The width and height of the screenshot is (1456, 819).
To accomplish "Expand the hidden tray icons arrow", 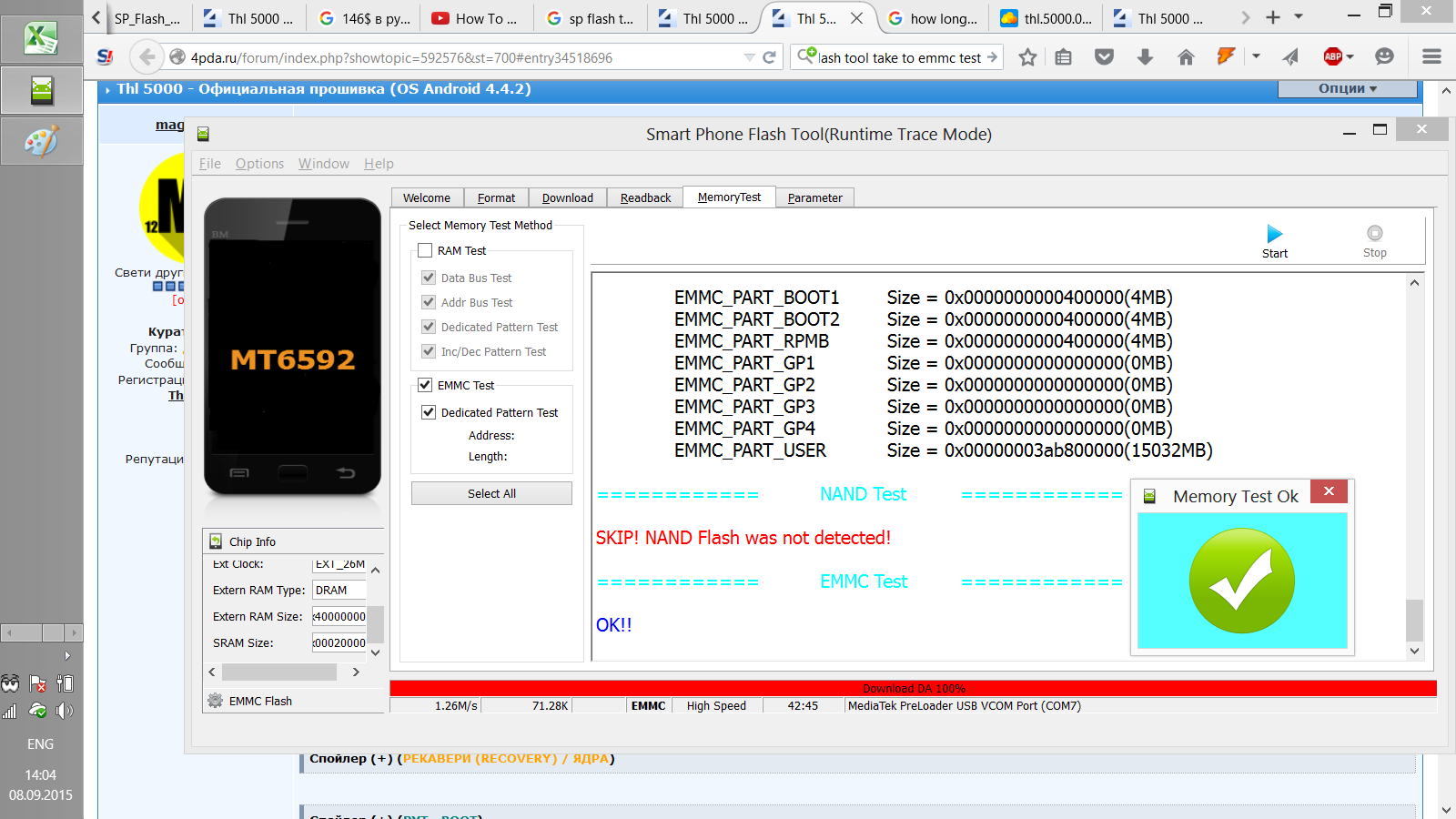I will point(67,655).
